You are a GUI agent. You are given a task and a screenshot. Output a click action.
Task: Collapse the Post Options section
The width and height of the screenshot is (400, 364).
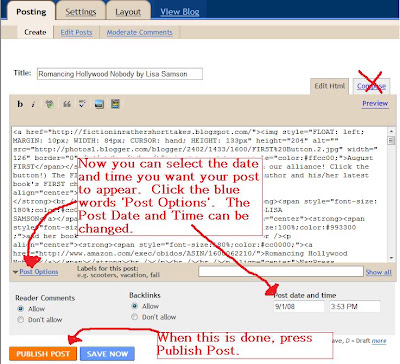[x=35, y=272]
